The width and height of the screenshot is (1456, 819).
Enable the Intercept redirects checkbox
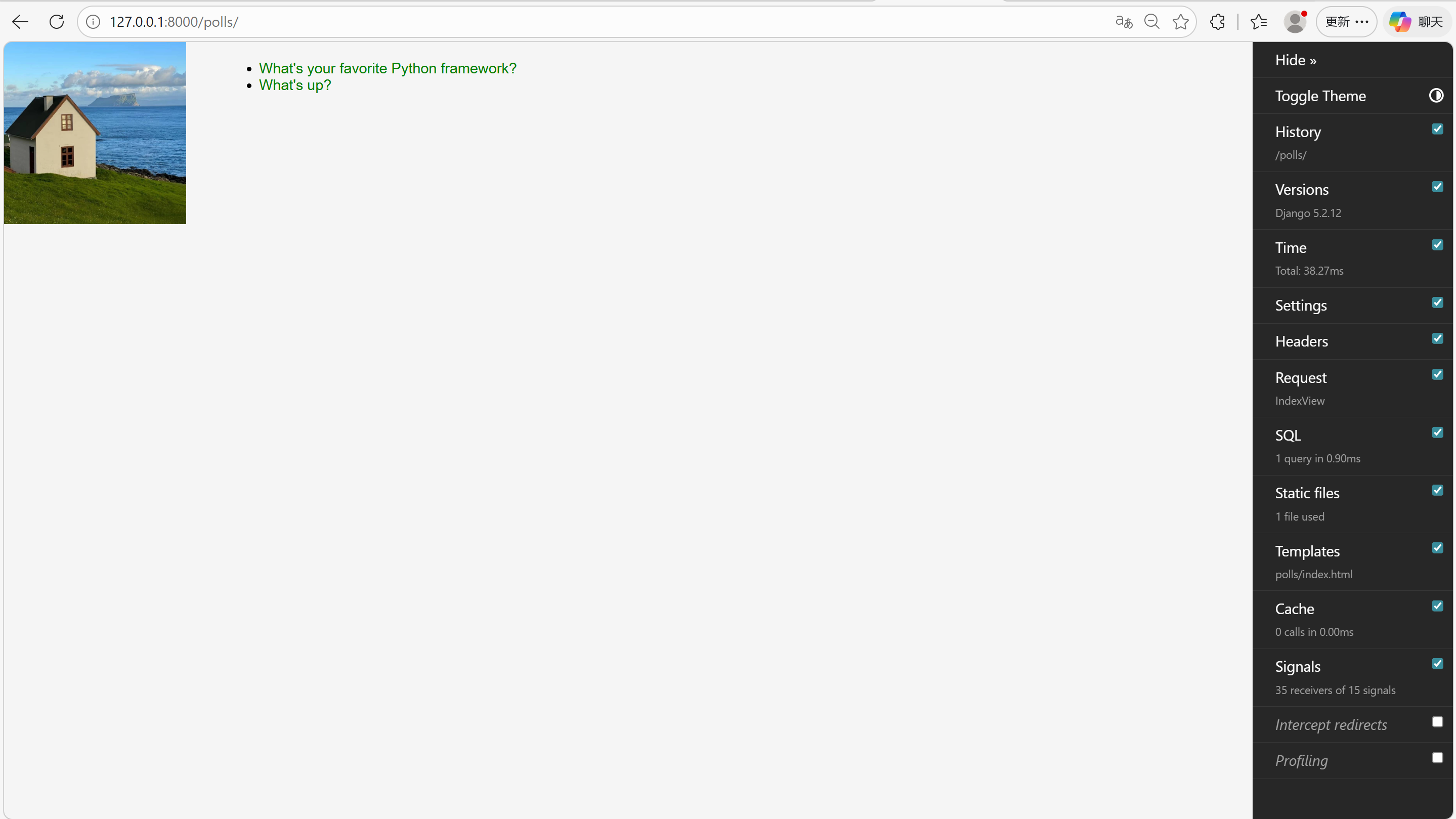tap(1437, 722)
